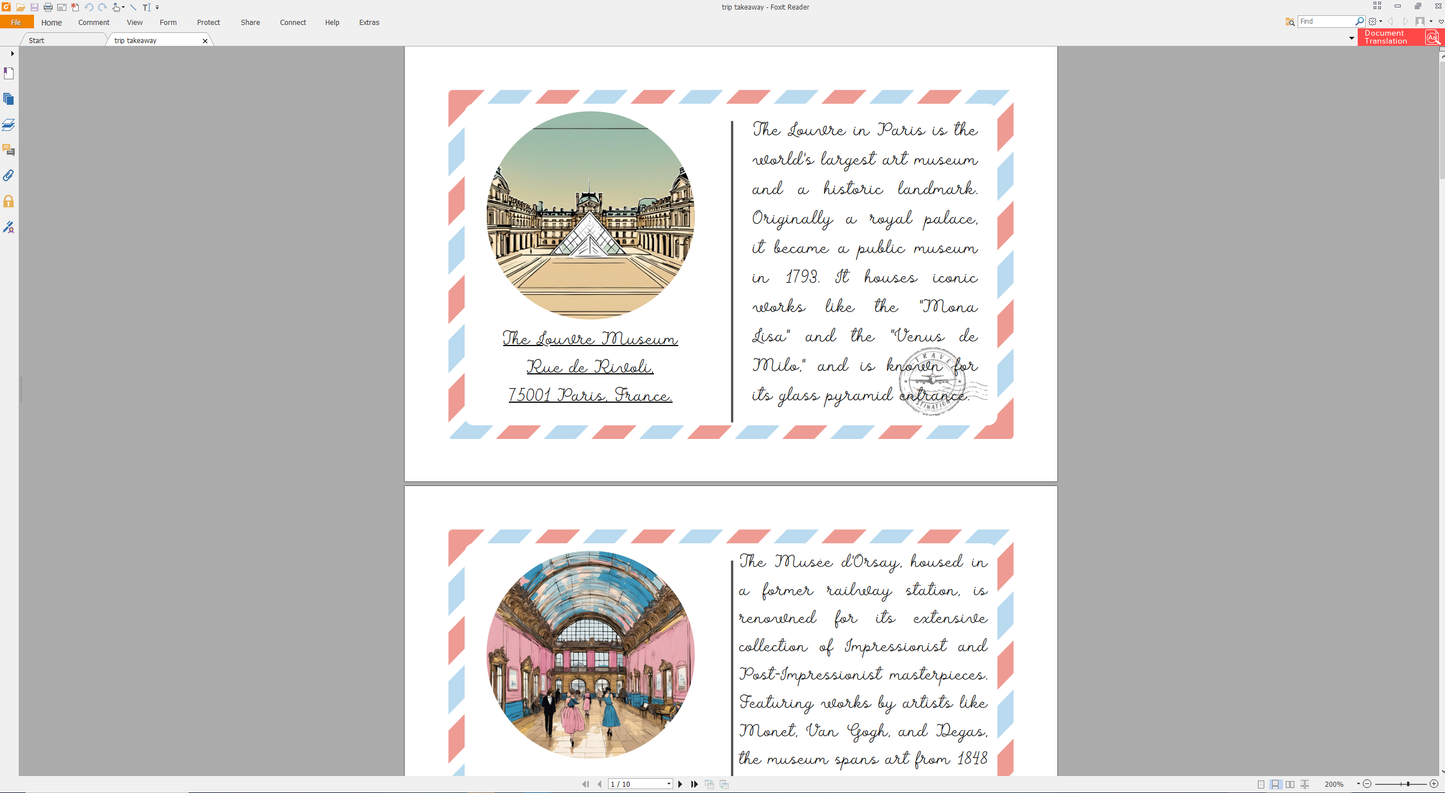Open the Help ribbon tab

coord(332,22)
